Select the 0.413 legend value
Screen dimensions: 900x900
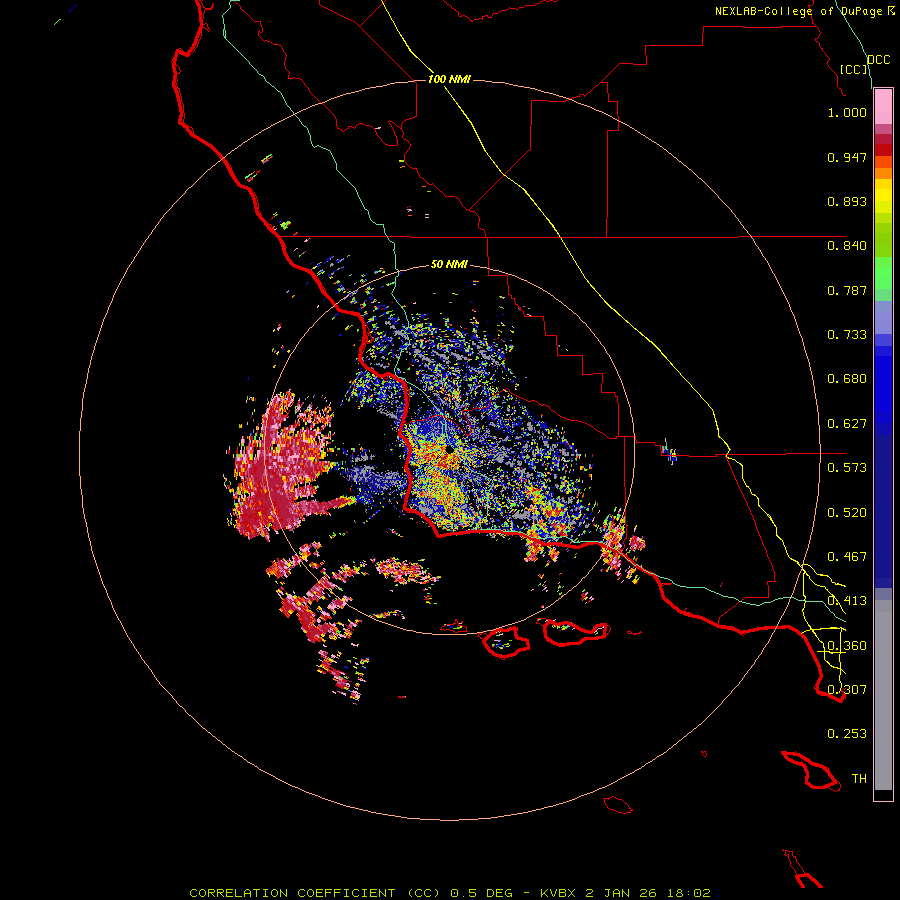click(847, 601)
